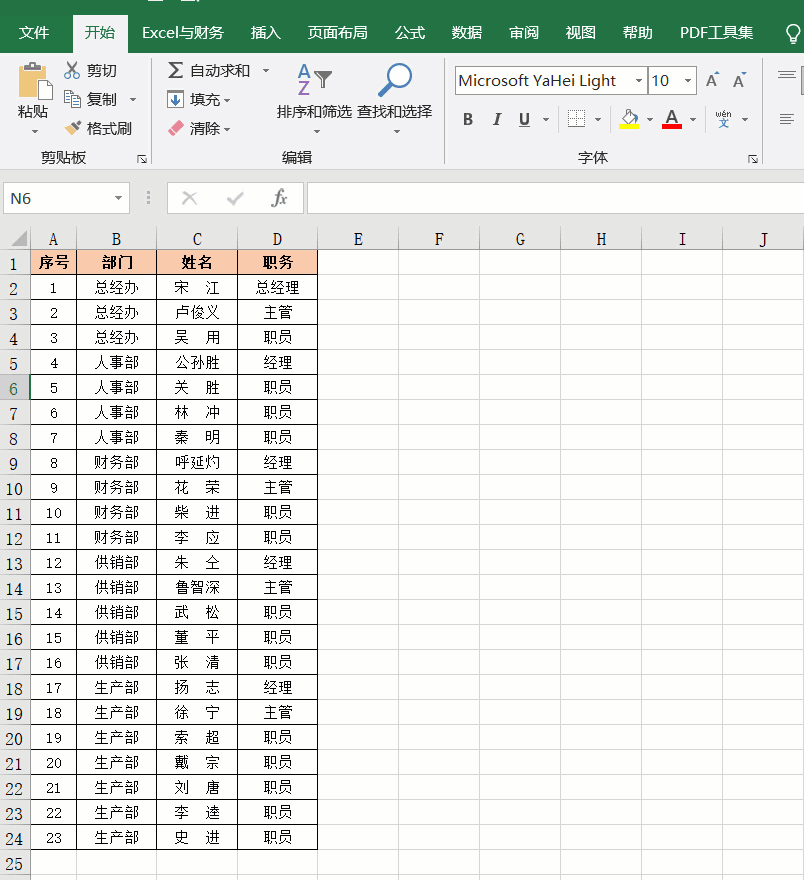Open the File (文件) tab

tap(34, 33)
